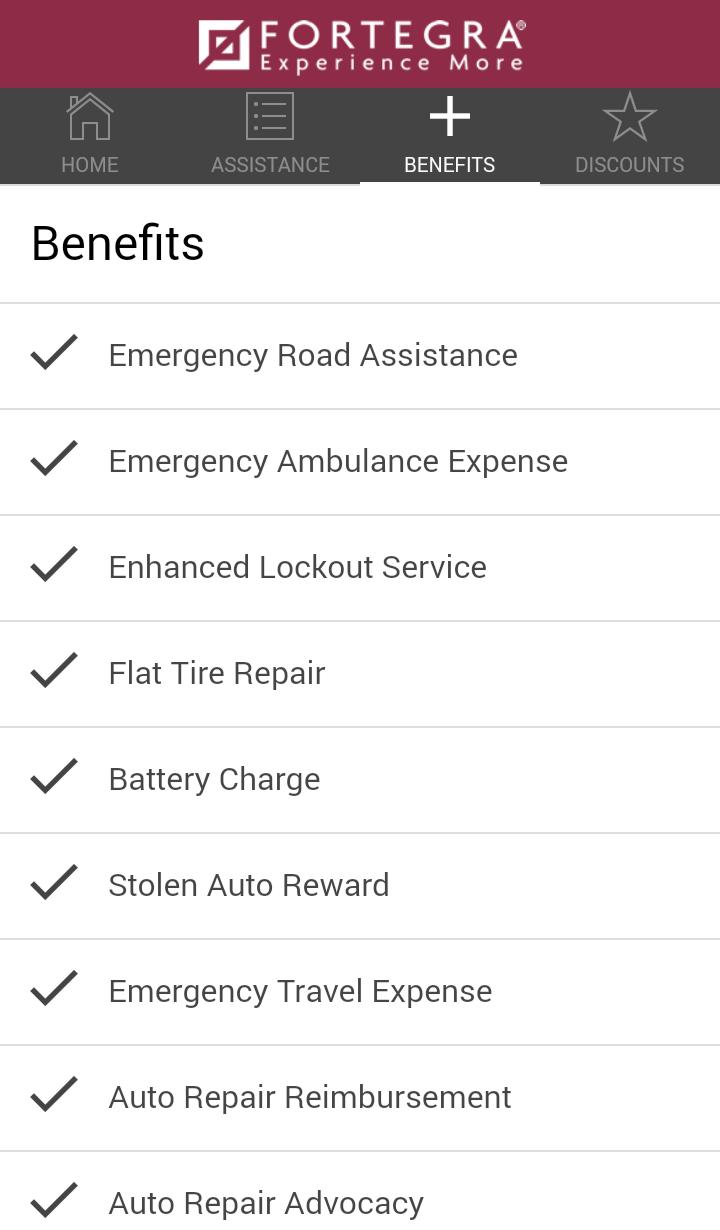Switch to the ASSISTANCE tab label
The image size is (720, 1230).
click(270, 165)
